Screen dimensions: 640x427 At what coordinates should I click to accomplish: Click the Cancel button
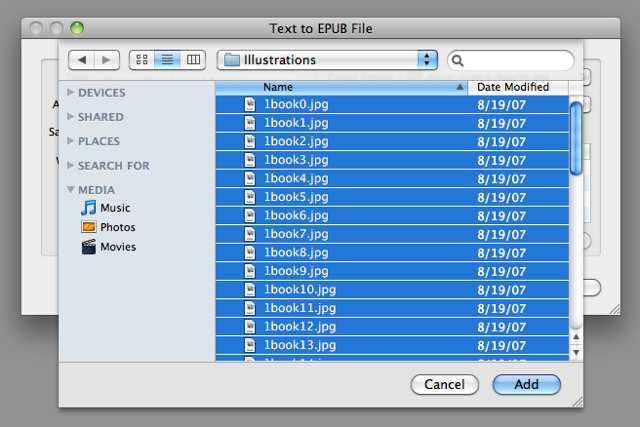[x=444, y=384]
